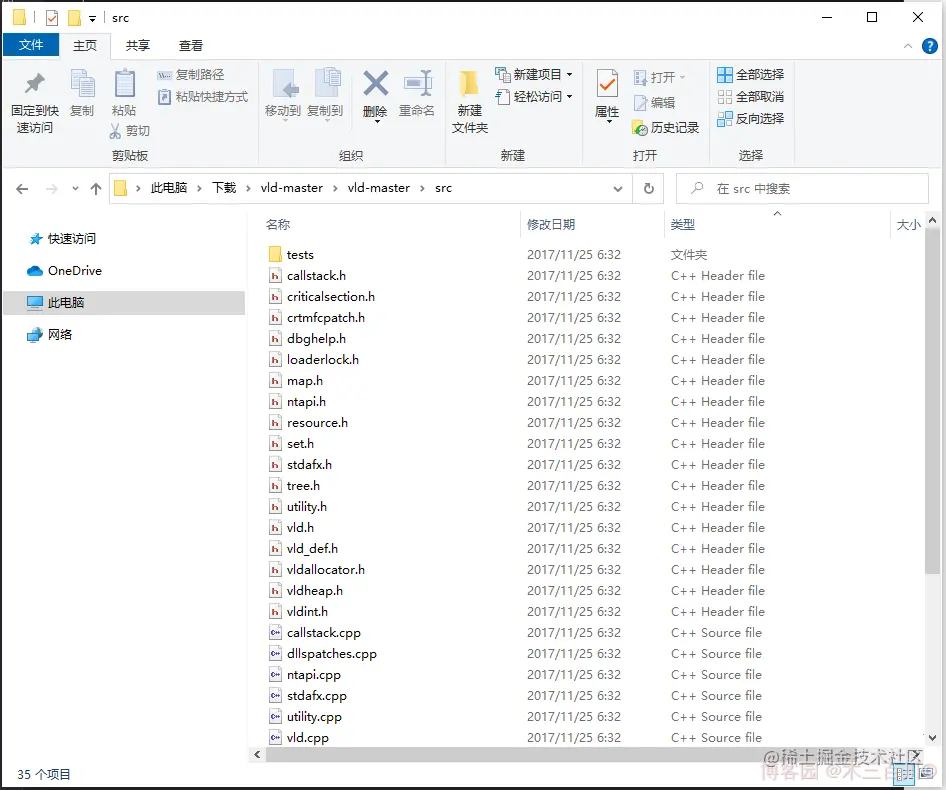Sort by Date modified (修改日期) header
This screenshot has height=790, width=946.
[551, 225]
